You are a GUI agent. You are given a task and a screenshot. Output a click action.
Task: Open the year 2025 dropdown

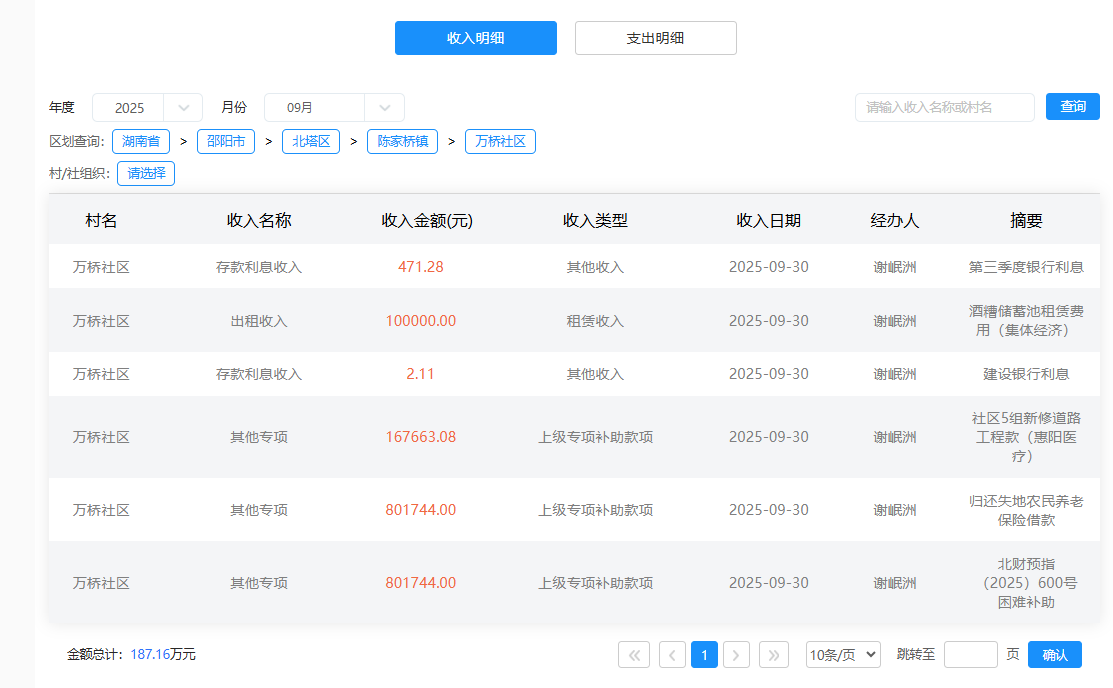147,108
